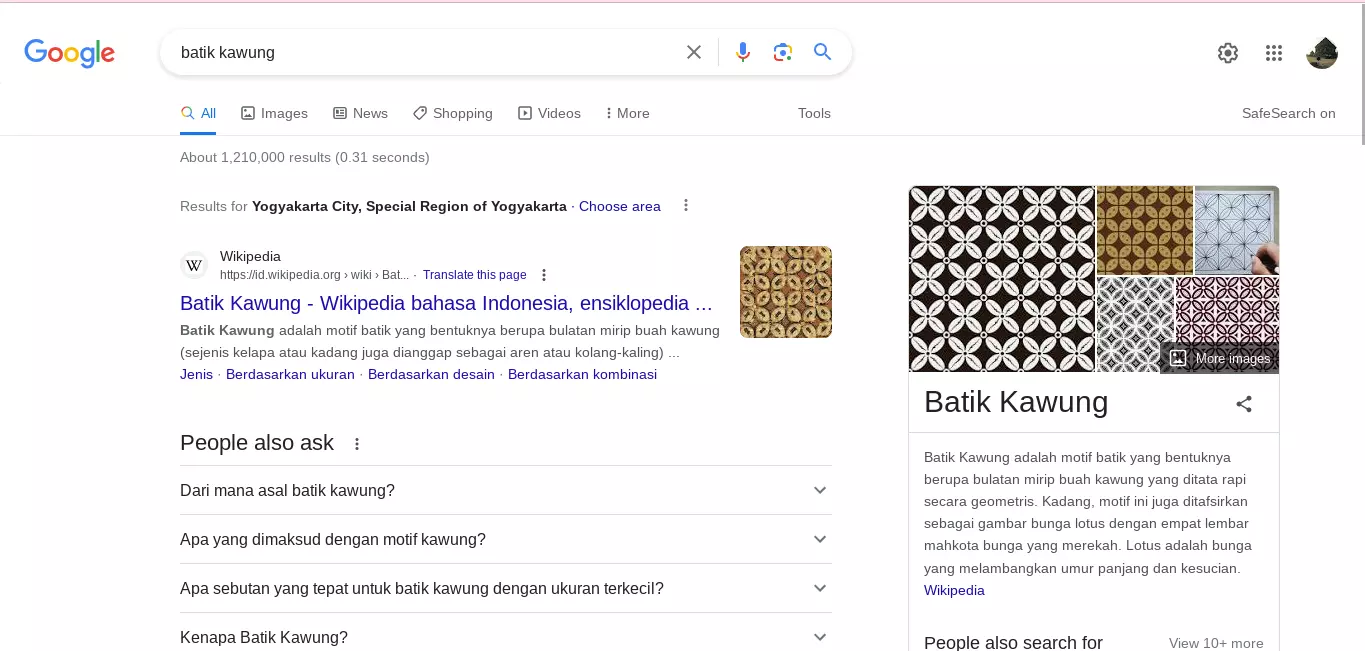Open the brown gold kawung panel image

tap(1144, 229)
